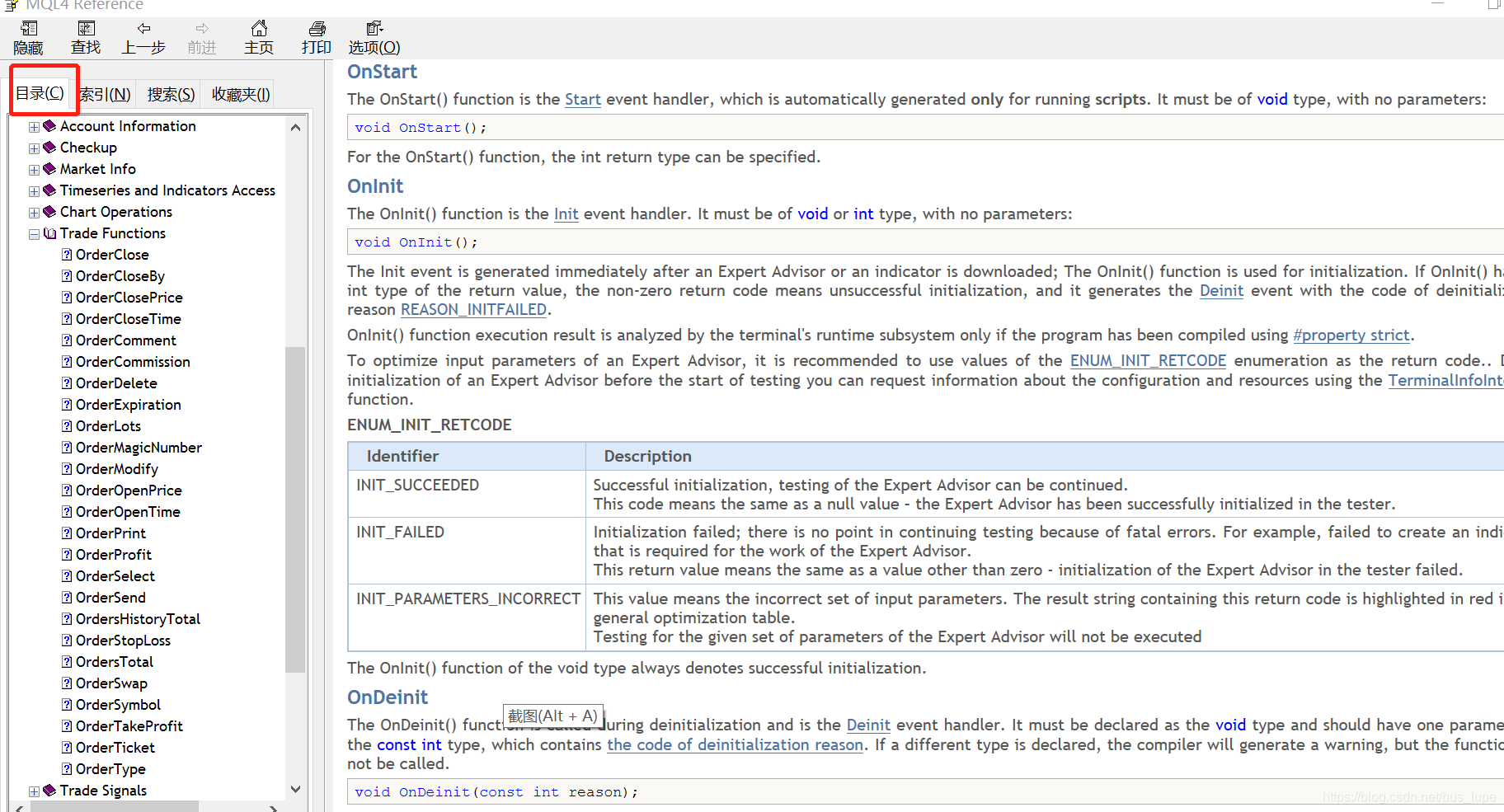Expand the Account Information node
The height and width of the screenshot is (812, 1504).
[x=34, y=127]
